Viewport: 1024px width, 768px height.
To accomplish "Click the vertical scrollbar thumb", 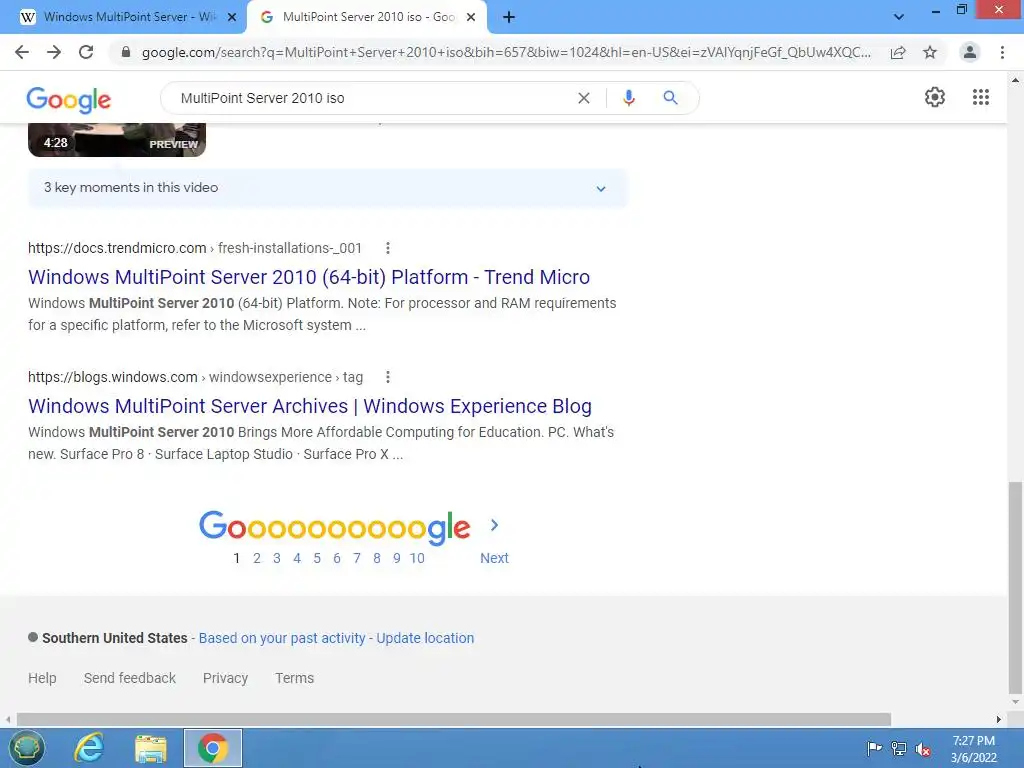I will click(x=1015, y=588).
